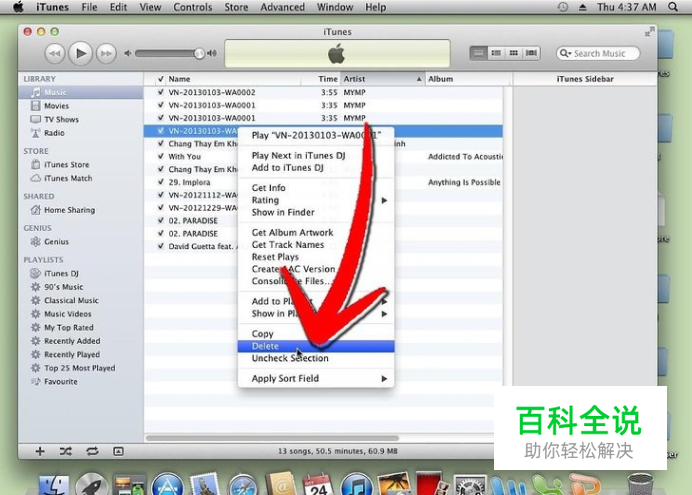Toggle repeat button at bottom bar

tap(92, 451)
